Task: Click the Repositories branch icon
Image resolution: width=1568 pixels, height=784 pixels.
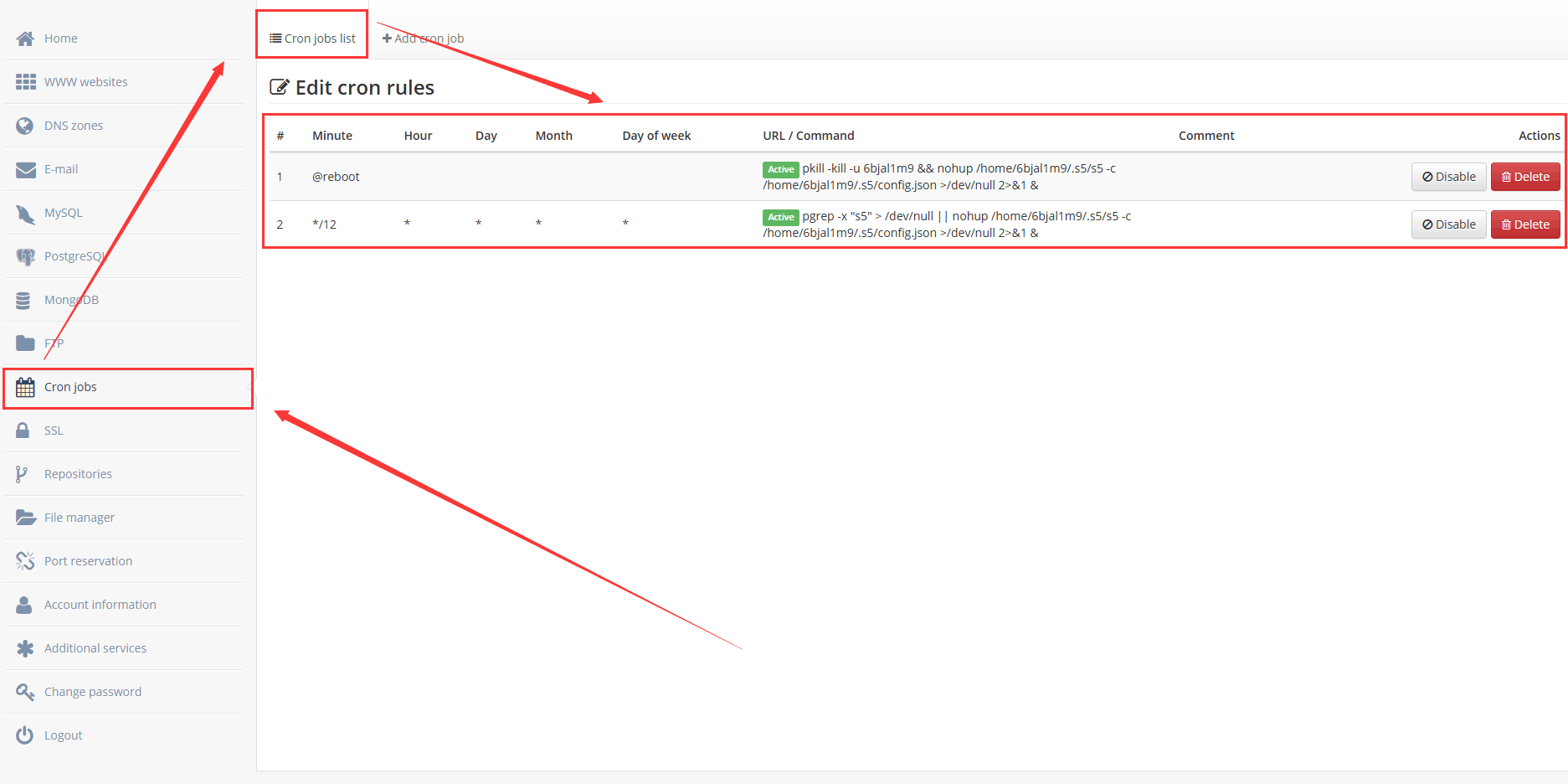Action: click(23, 474)
